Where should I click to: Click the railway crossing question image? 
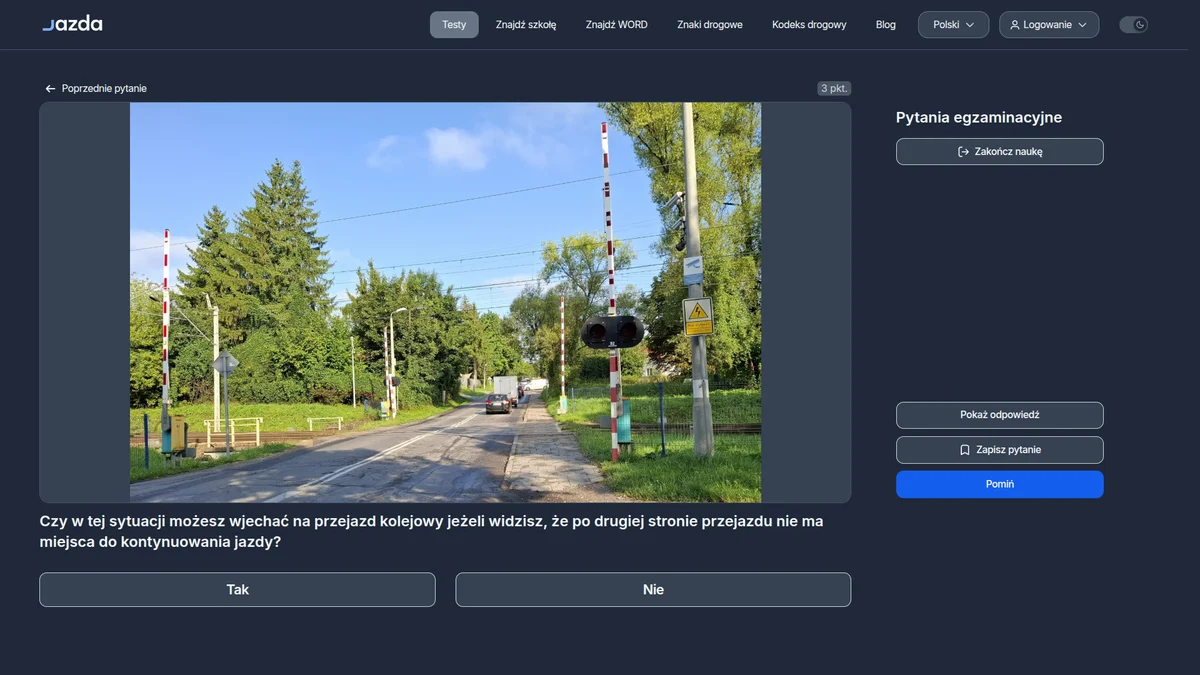(445, 302)
